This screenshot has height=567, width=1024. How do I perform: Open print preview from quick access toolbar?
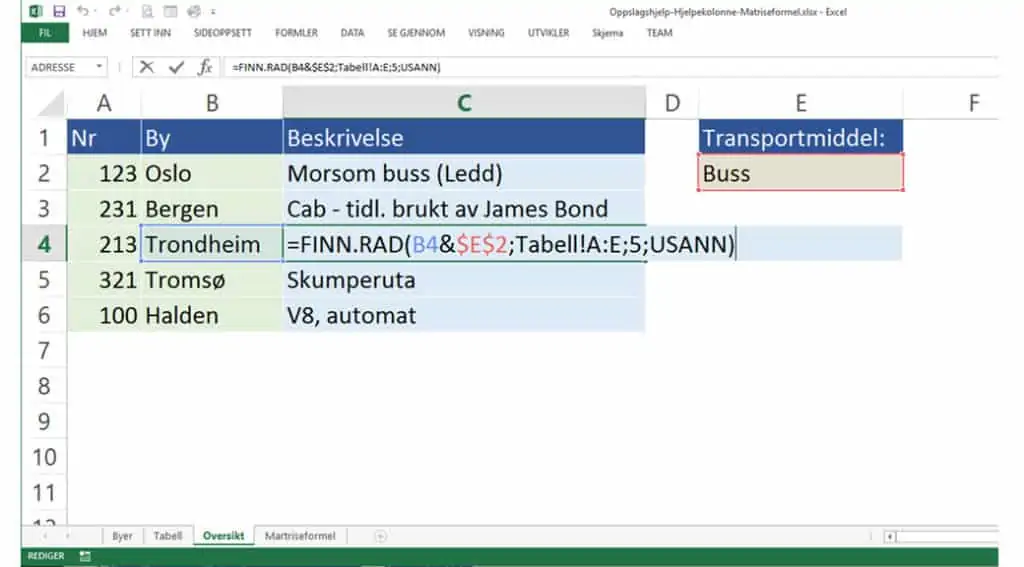[148, 11]
